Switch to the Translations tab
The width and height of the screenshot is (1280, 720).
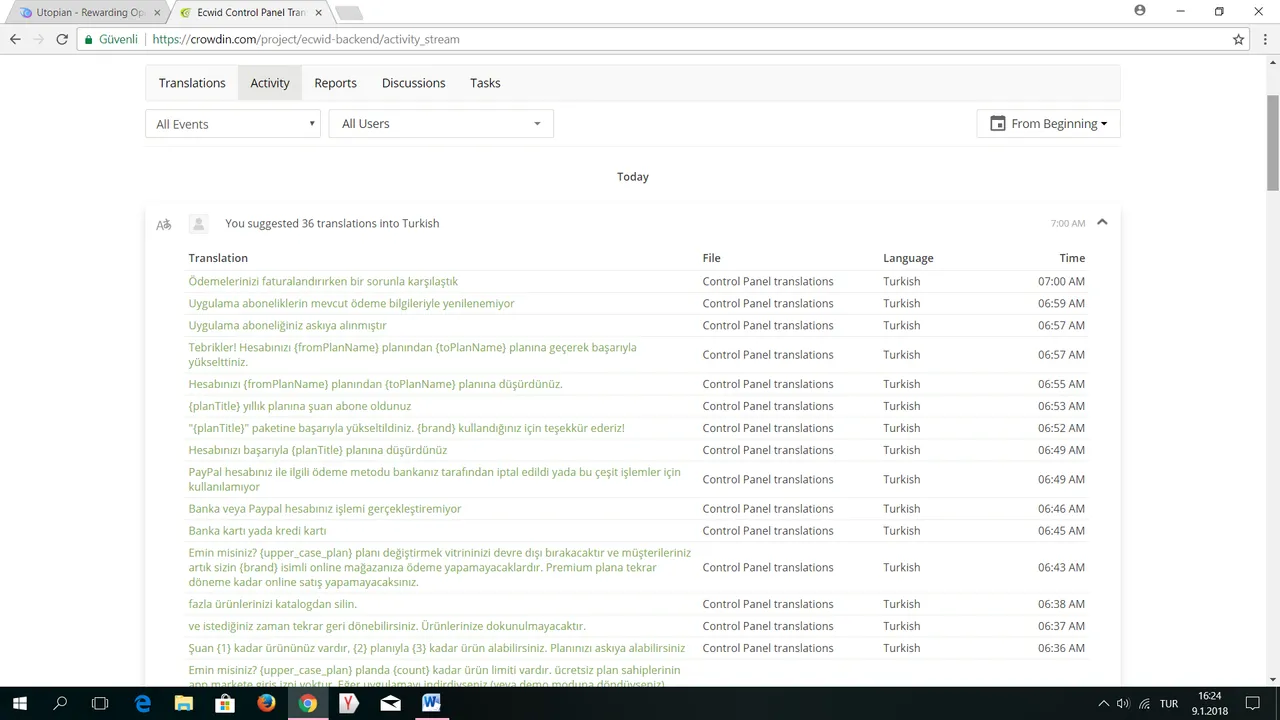(192, 83)
